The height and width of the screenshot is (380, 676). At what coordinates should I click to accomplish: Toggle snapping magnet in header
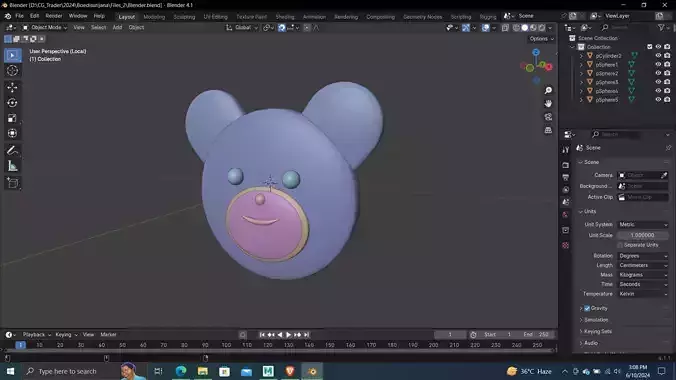pos(282,28)
